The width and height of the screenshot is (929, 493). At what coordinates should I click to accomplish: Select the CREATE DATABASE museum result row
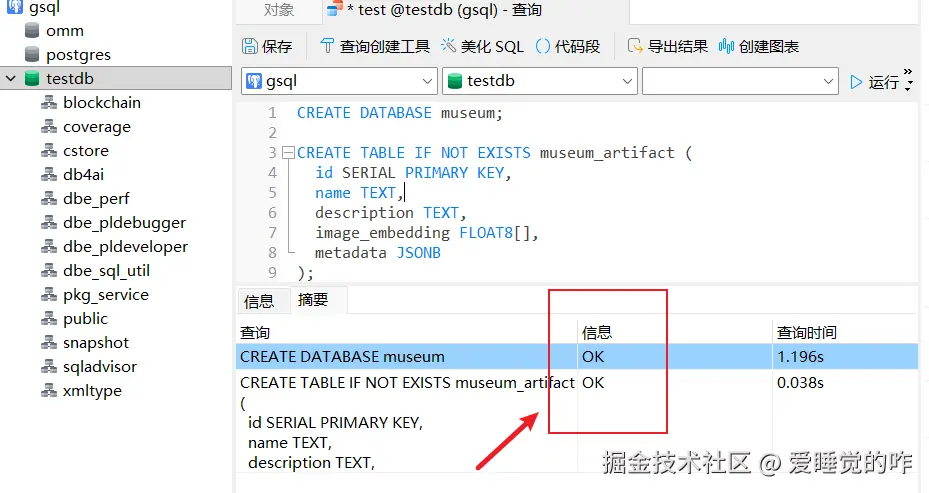576,357
